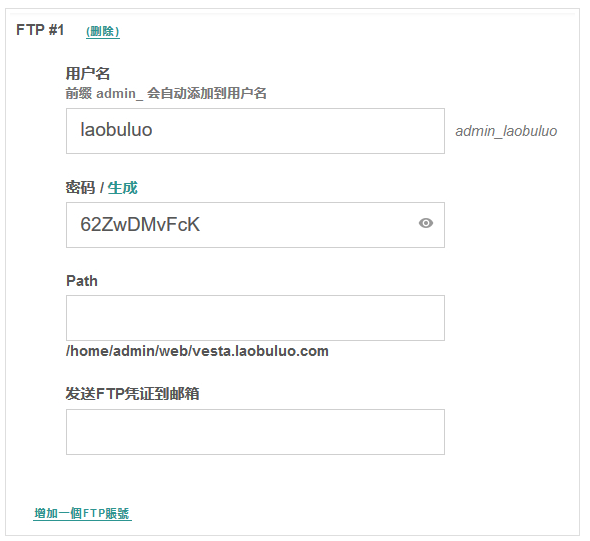
Task: Toggle password visibility with the eye icon
Action: click(426, 223)
